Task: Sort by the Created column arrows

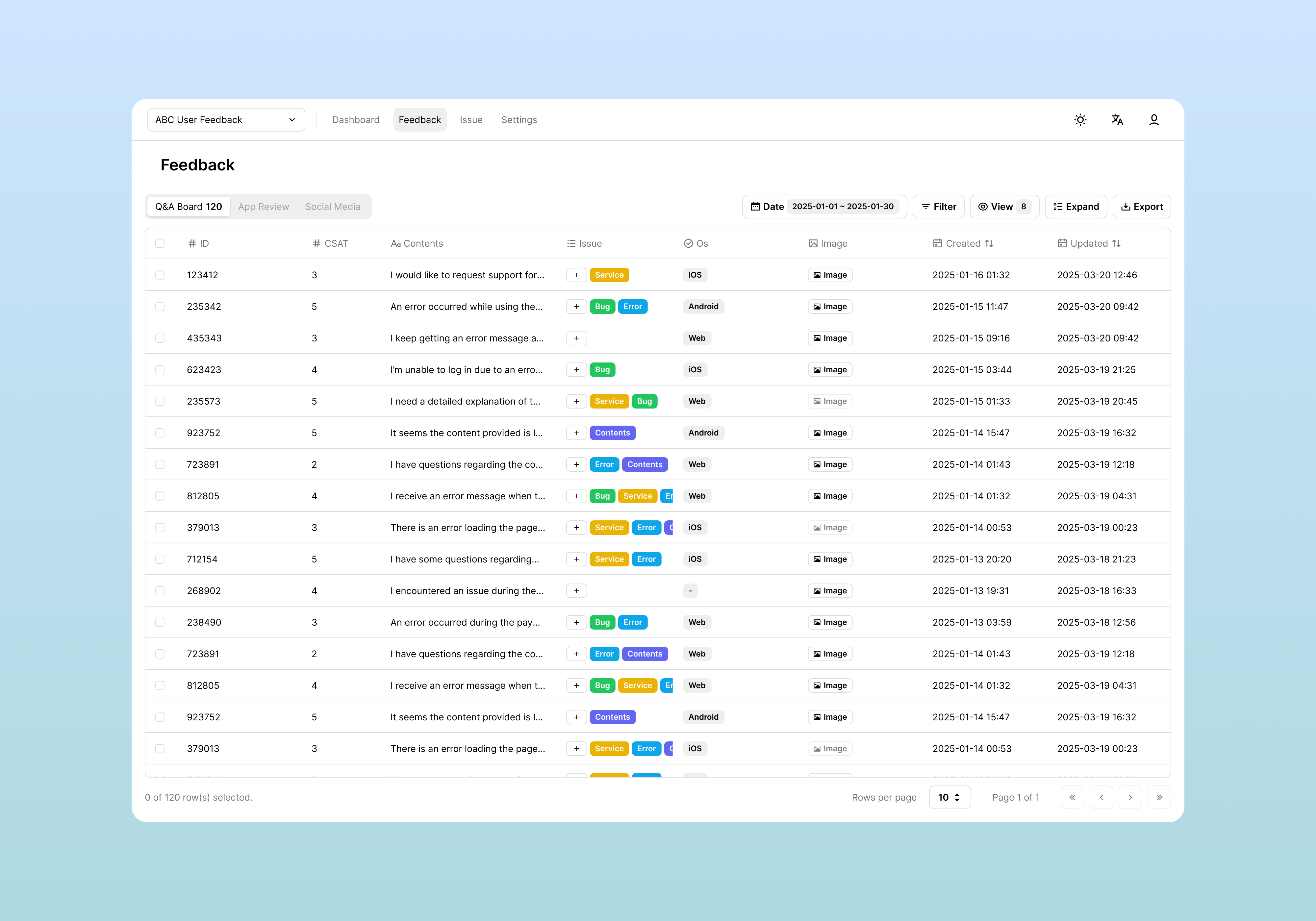Action: (989, 244)
